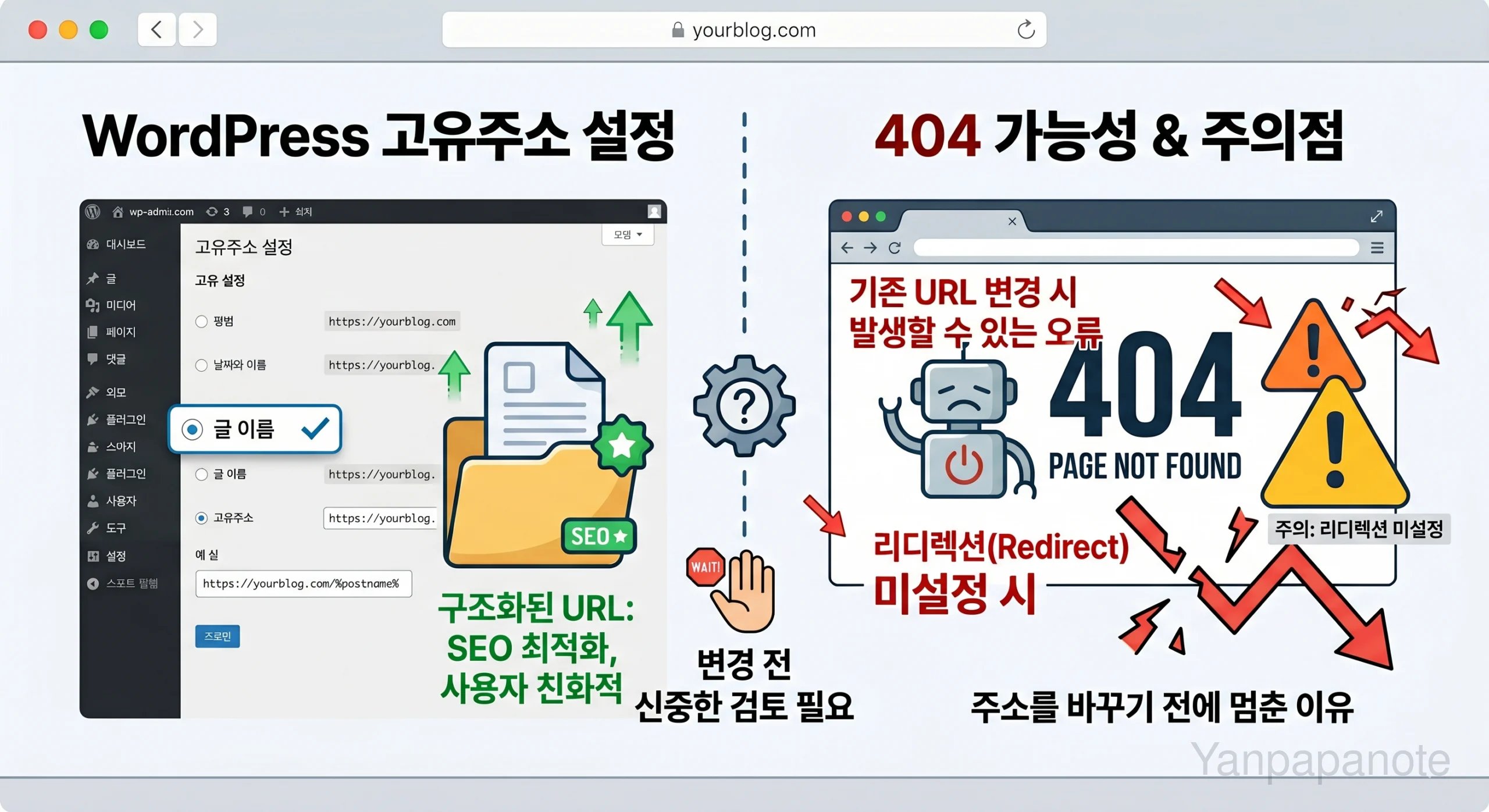Click the 스포트 collapse menu item
The height and width of the screenshot is (812, 1489).
123,583
